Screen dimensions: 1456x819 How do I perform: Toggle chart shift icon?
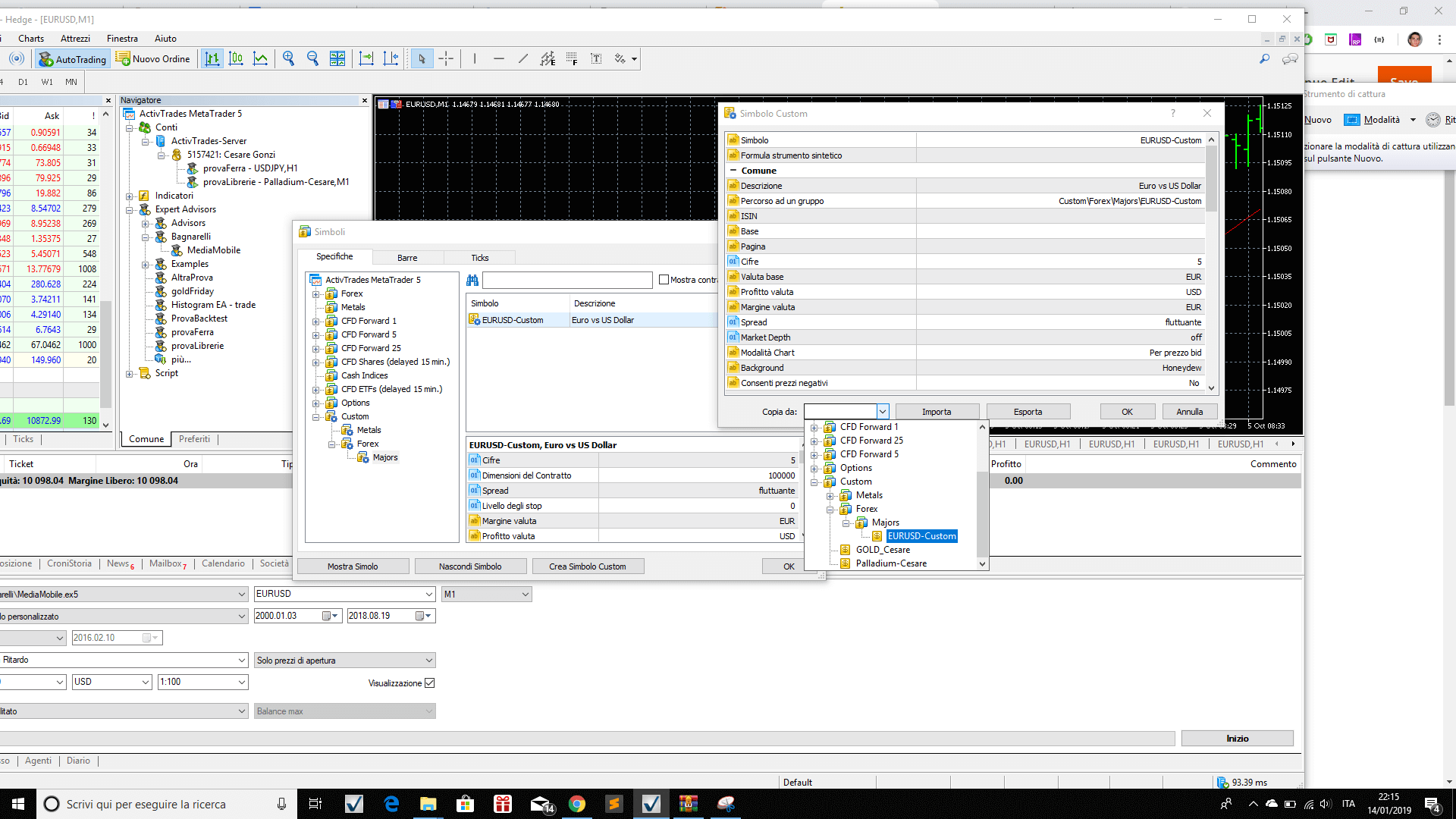[x=391, y=59]
